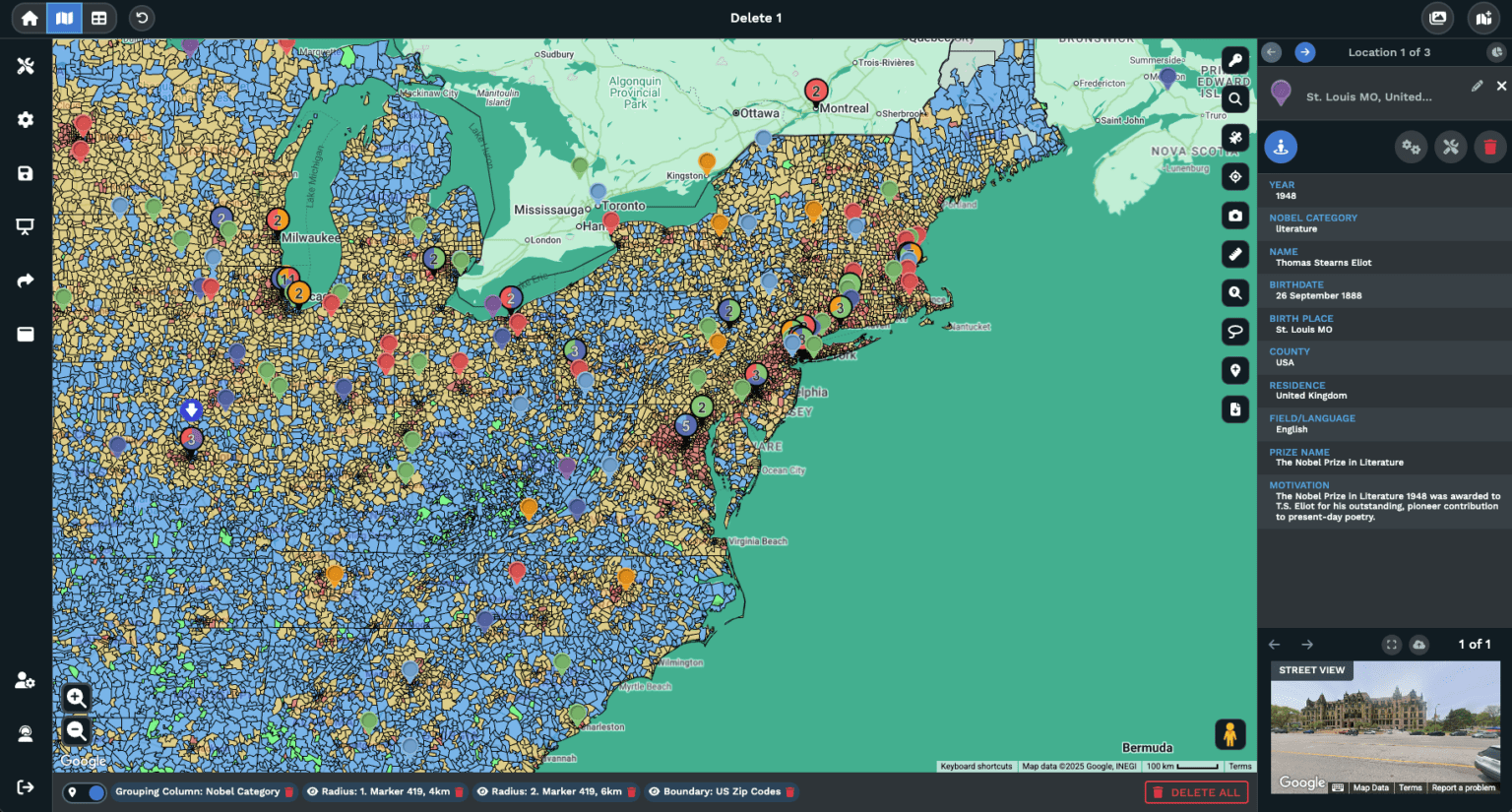The width and height of the screenshot is (1512, 812).
Task: Switch to map view
Action: click(64, 18)
